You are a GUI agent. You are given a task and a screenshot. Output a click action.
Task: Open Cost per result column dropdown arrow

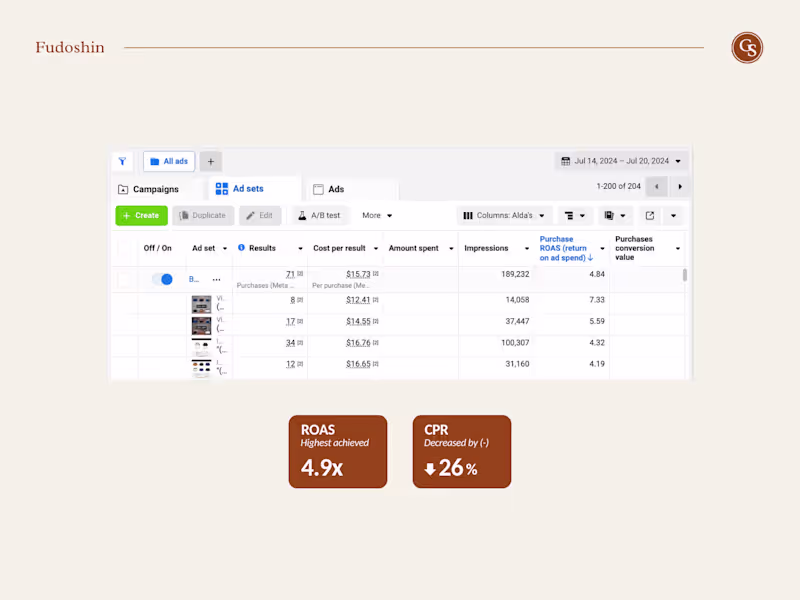(376, 248)
